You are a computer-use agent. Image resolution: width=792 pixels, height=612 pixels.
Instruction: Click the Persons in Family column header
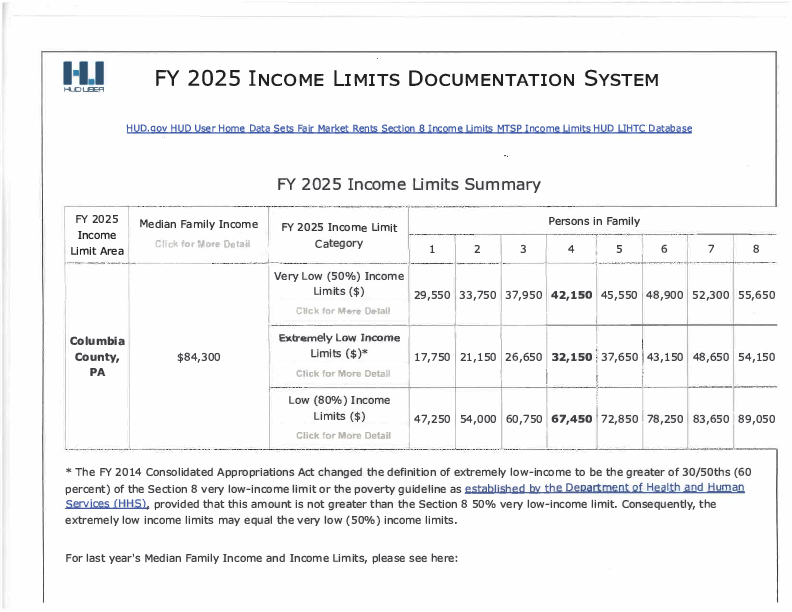pyautogui.click(x=593, y=221)
